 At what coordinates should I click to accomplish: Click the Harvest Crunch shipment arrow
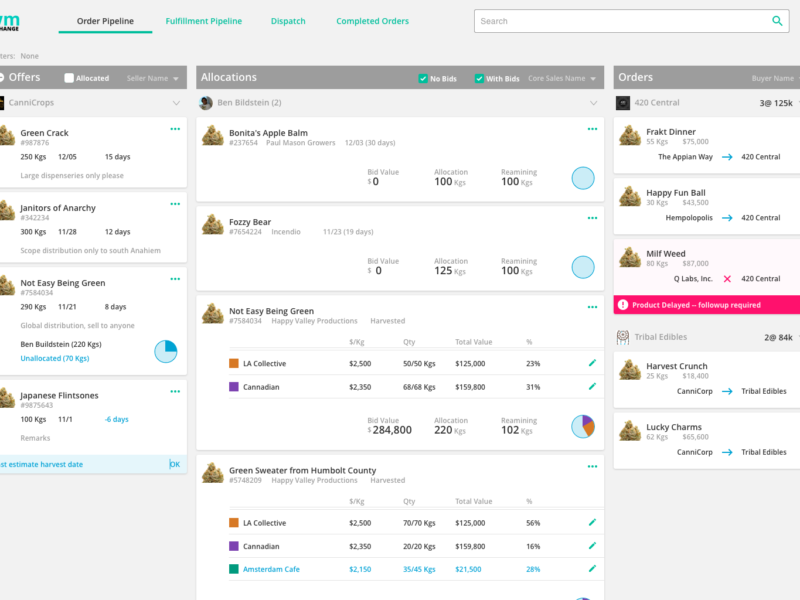727,391
